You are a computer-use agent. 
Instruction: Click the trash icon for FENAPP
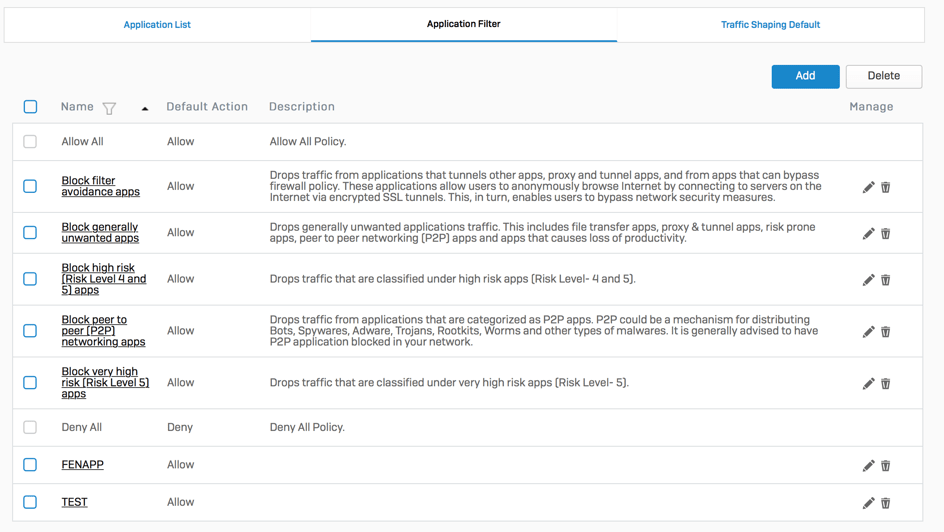pos(886,466)
